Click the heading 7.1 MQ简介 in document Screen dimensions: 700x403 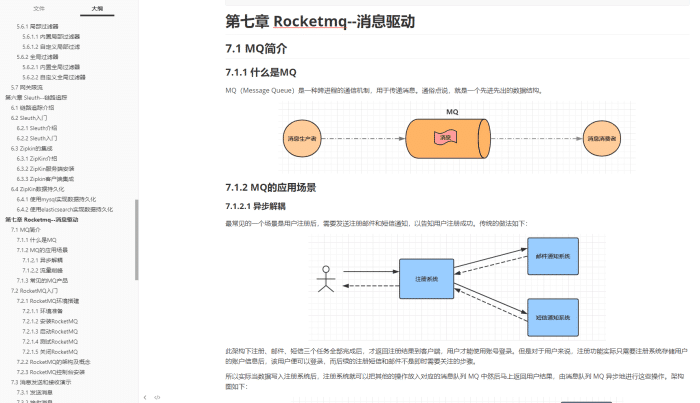pyautogui.click(x=256, y=48)
